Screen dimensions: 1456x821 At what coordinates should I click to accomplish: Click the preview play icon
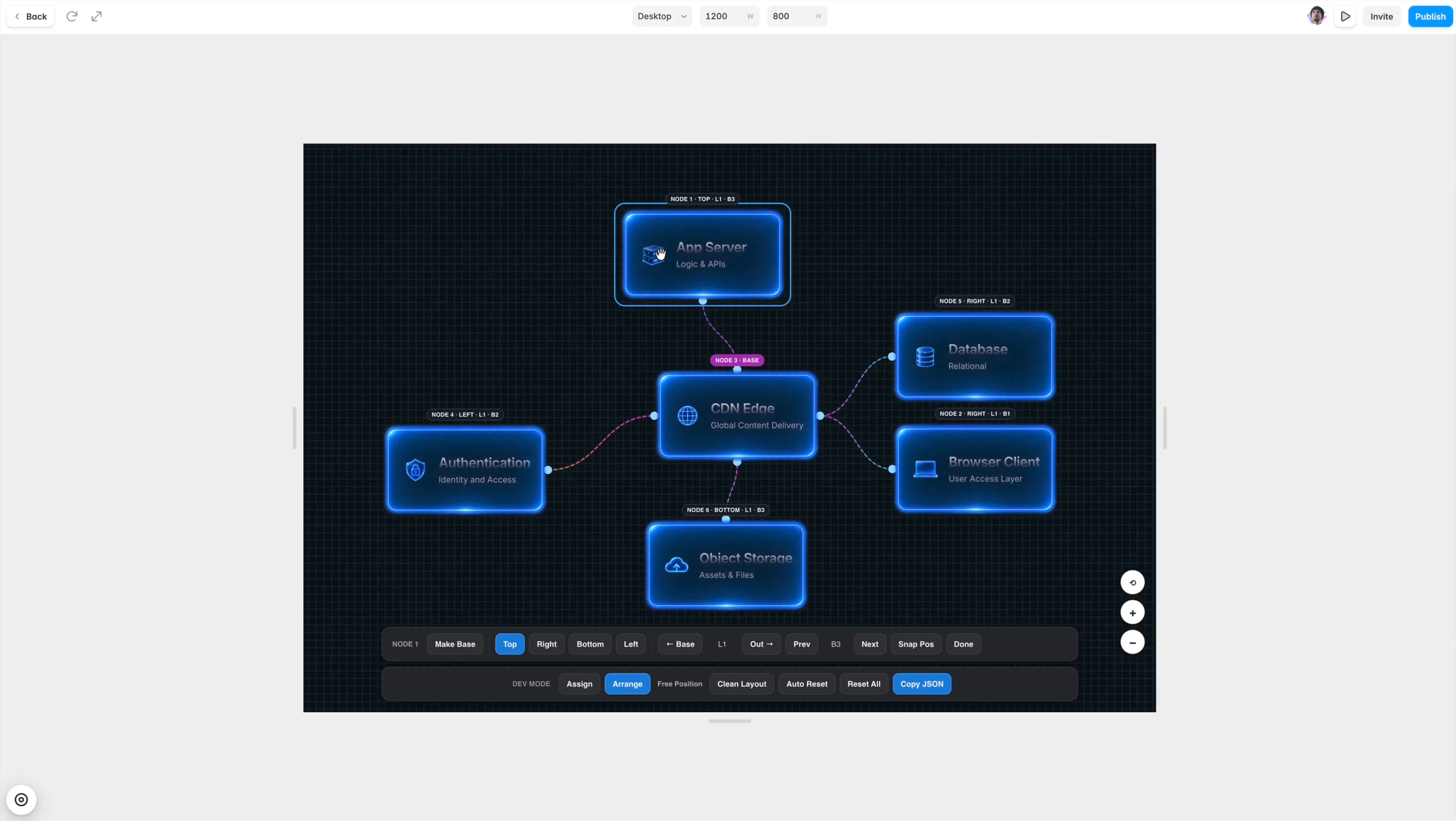pyautogui.click(x=1345, y=16)
